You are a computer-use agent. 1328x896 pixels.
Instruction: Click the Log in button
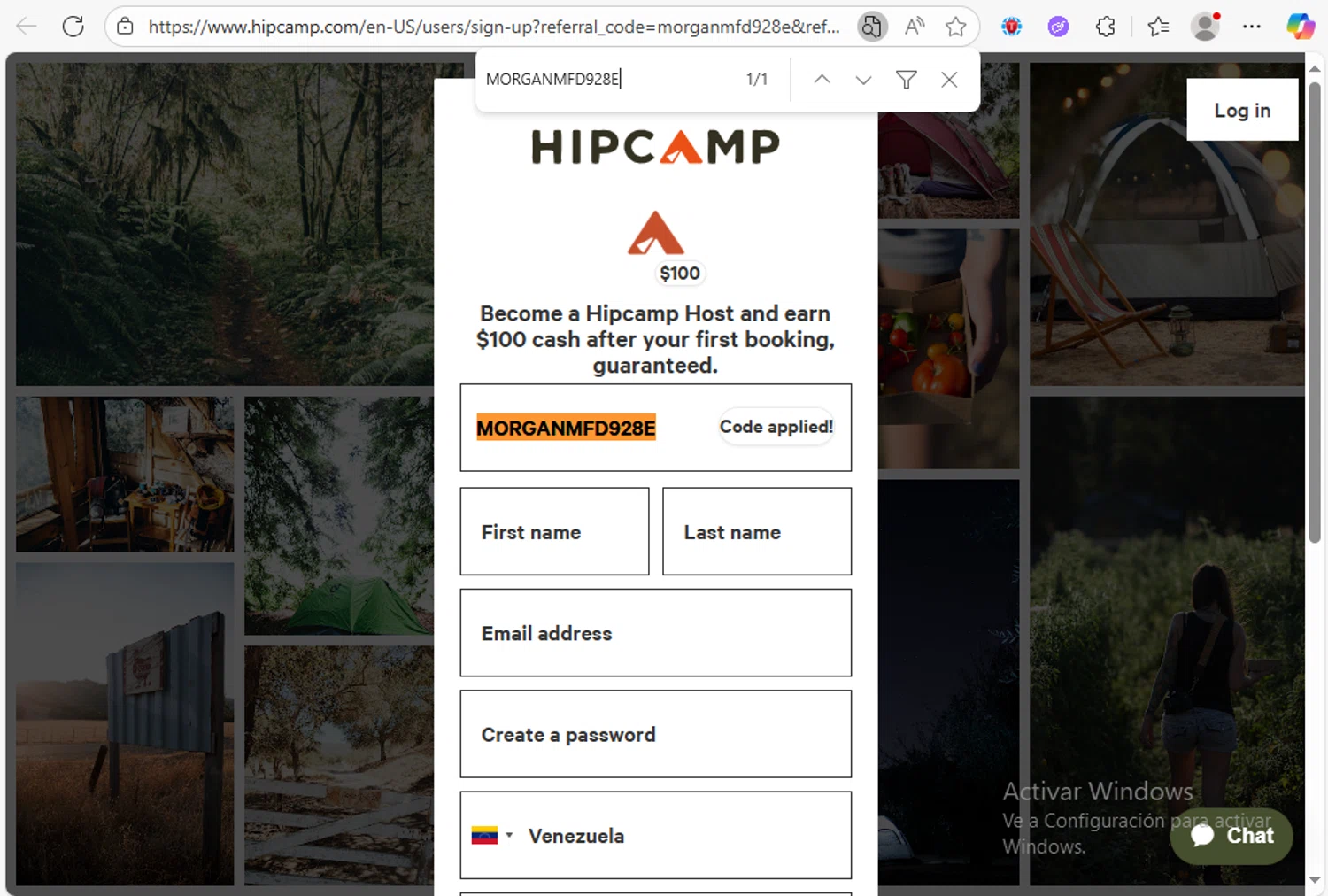click(x=1242, y=110)
